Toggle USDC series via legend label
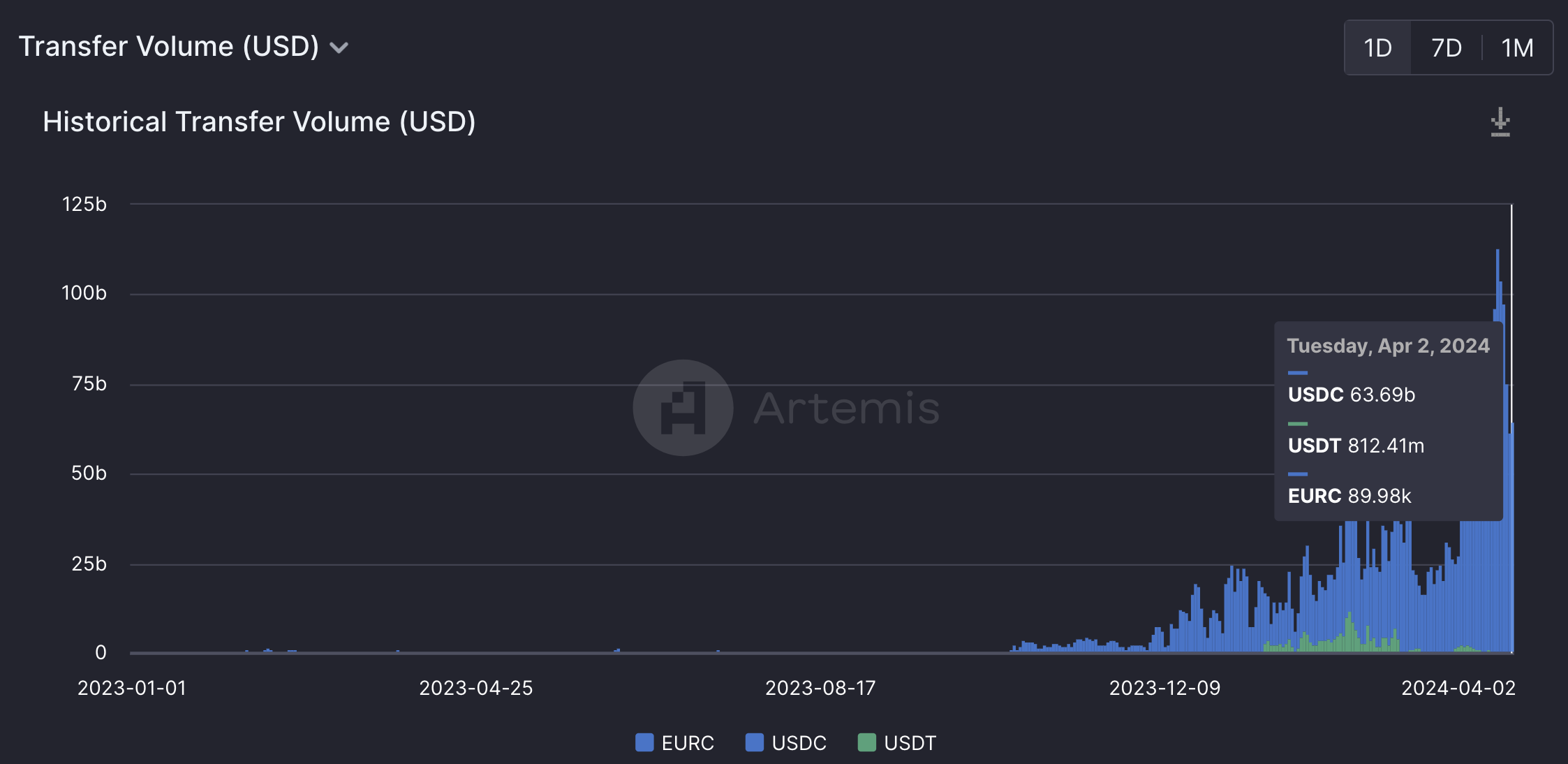Viewport: 1568px width, 764px height. 799,743
